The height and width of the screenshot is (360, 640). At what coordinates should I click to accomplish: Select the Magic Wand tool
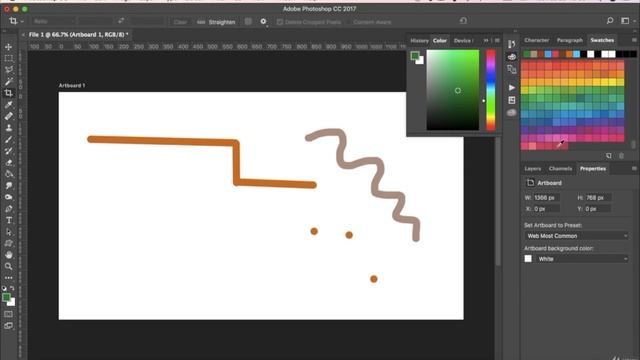pyautogui.click(x=9, y=81)
